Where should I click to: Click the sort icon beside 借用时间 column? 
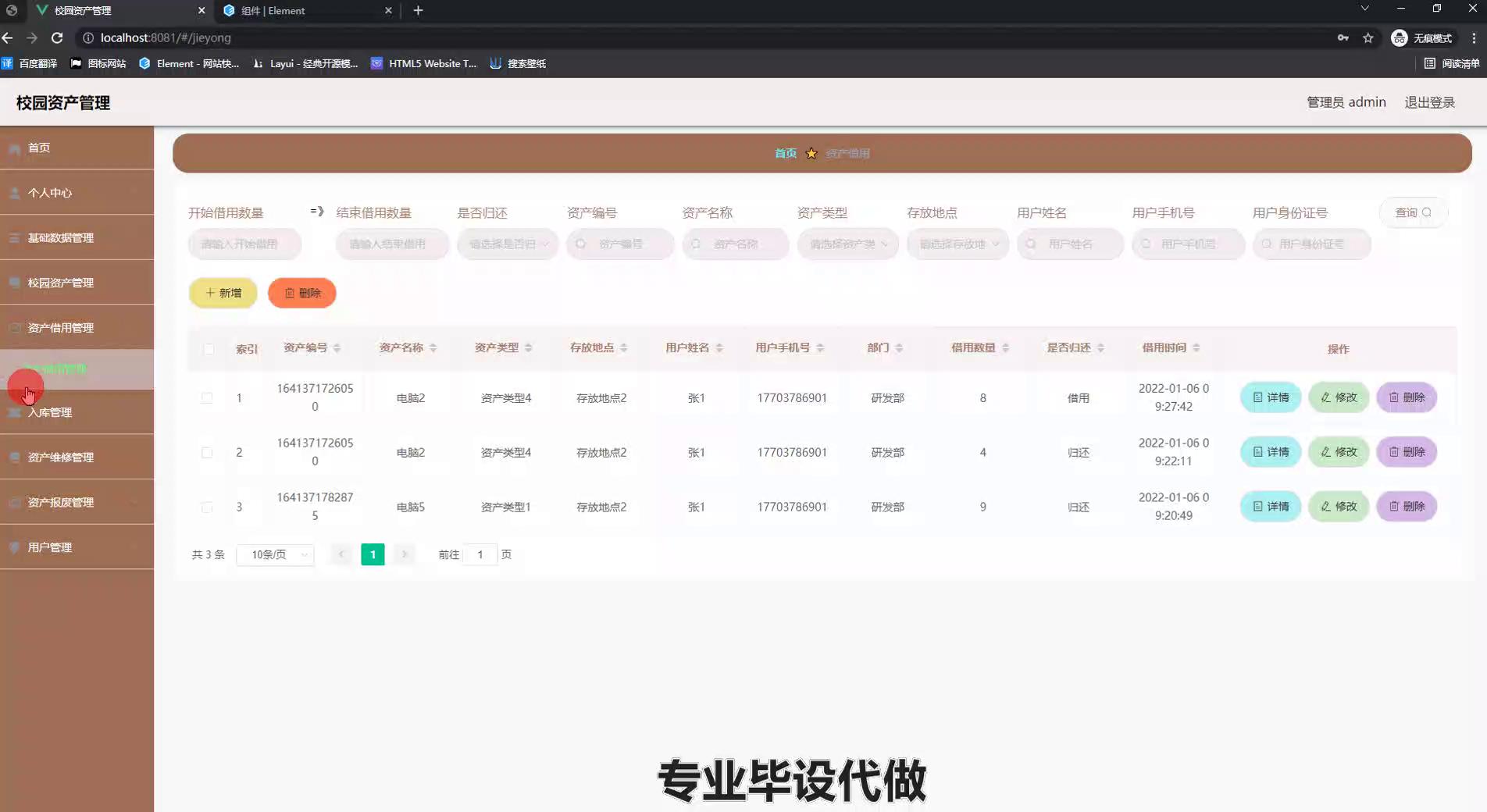coord(1196,348)
